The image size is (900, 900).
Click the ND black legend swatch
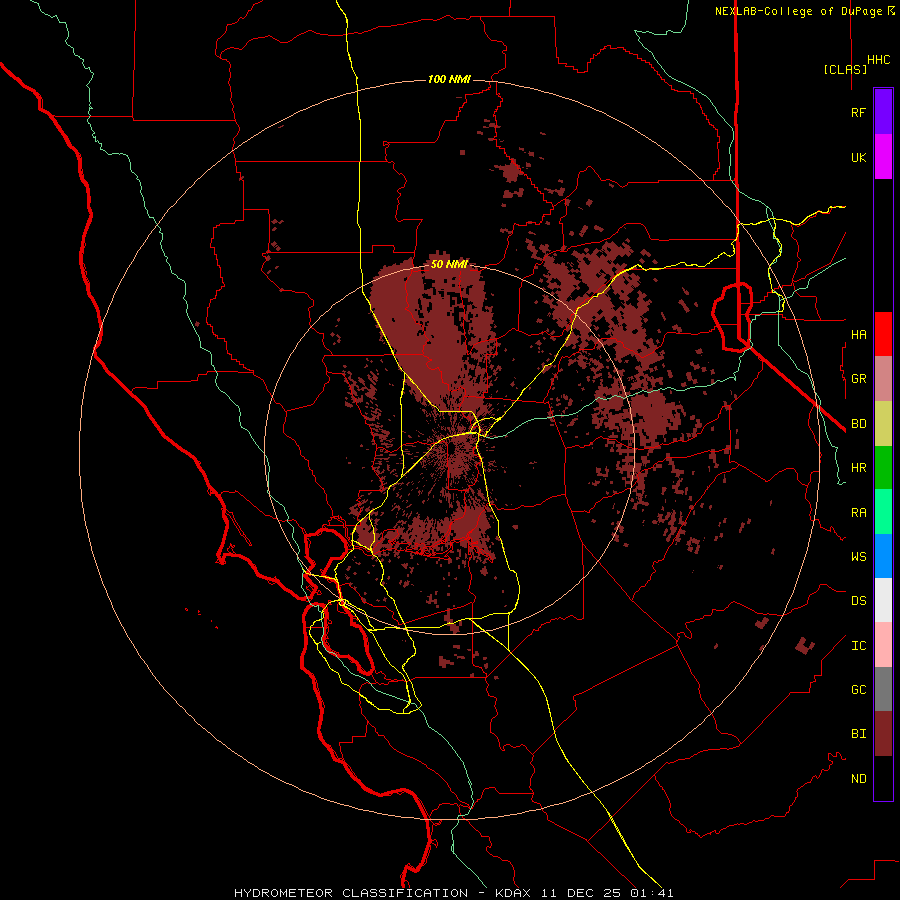(883, 778)
